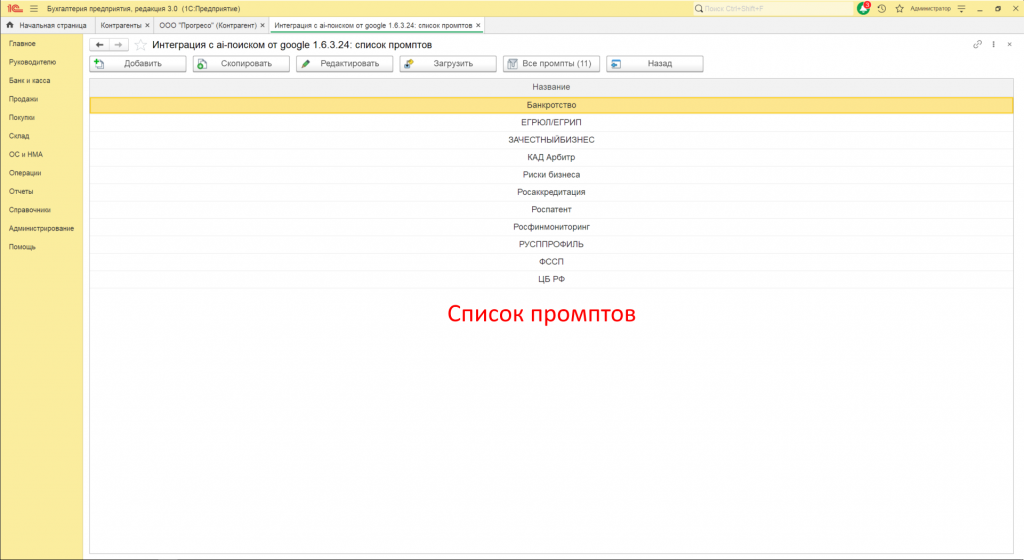Click the Назад button

point(654,63)
